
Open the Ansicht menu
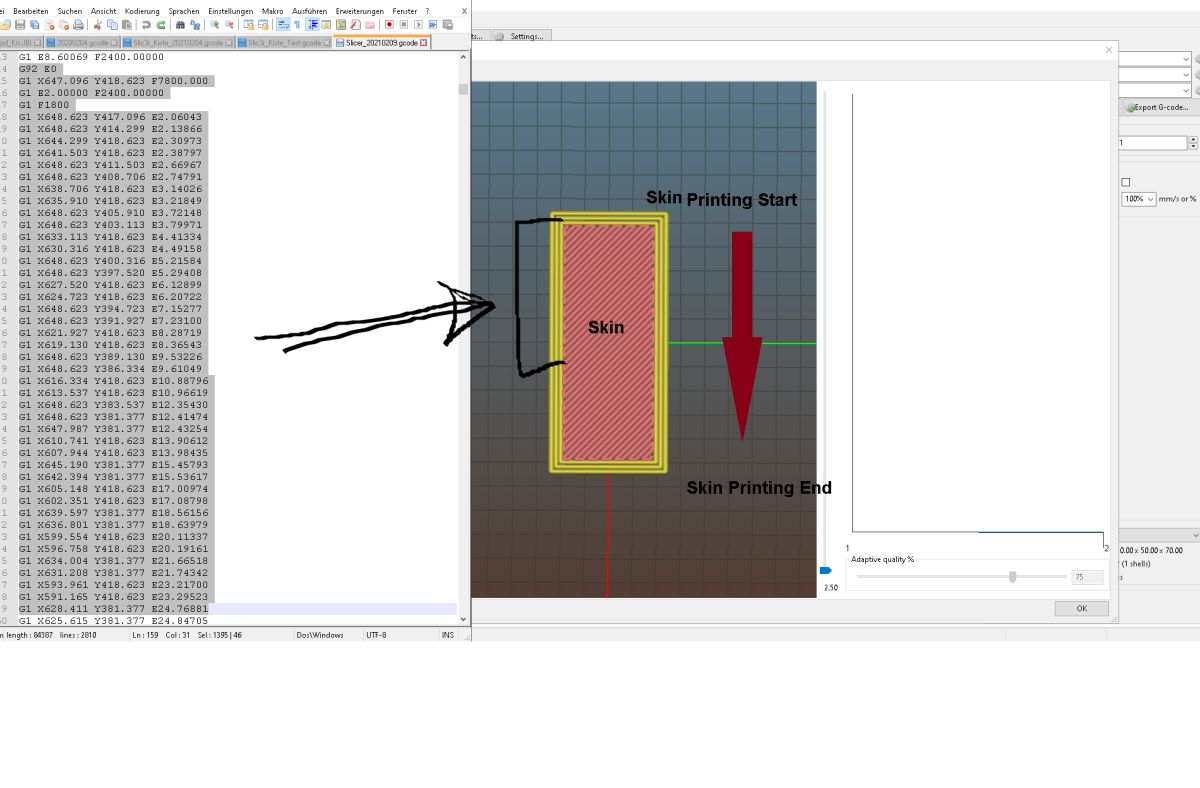coord(103,11)
